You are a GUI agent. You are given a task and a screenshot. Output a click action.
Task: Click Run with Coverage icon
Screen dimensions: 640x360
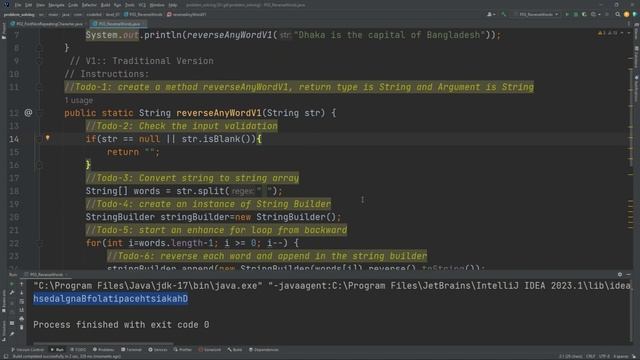tap(584, 14)
